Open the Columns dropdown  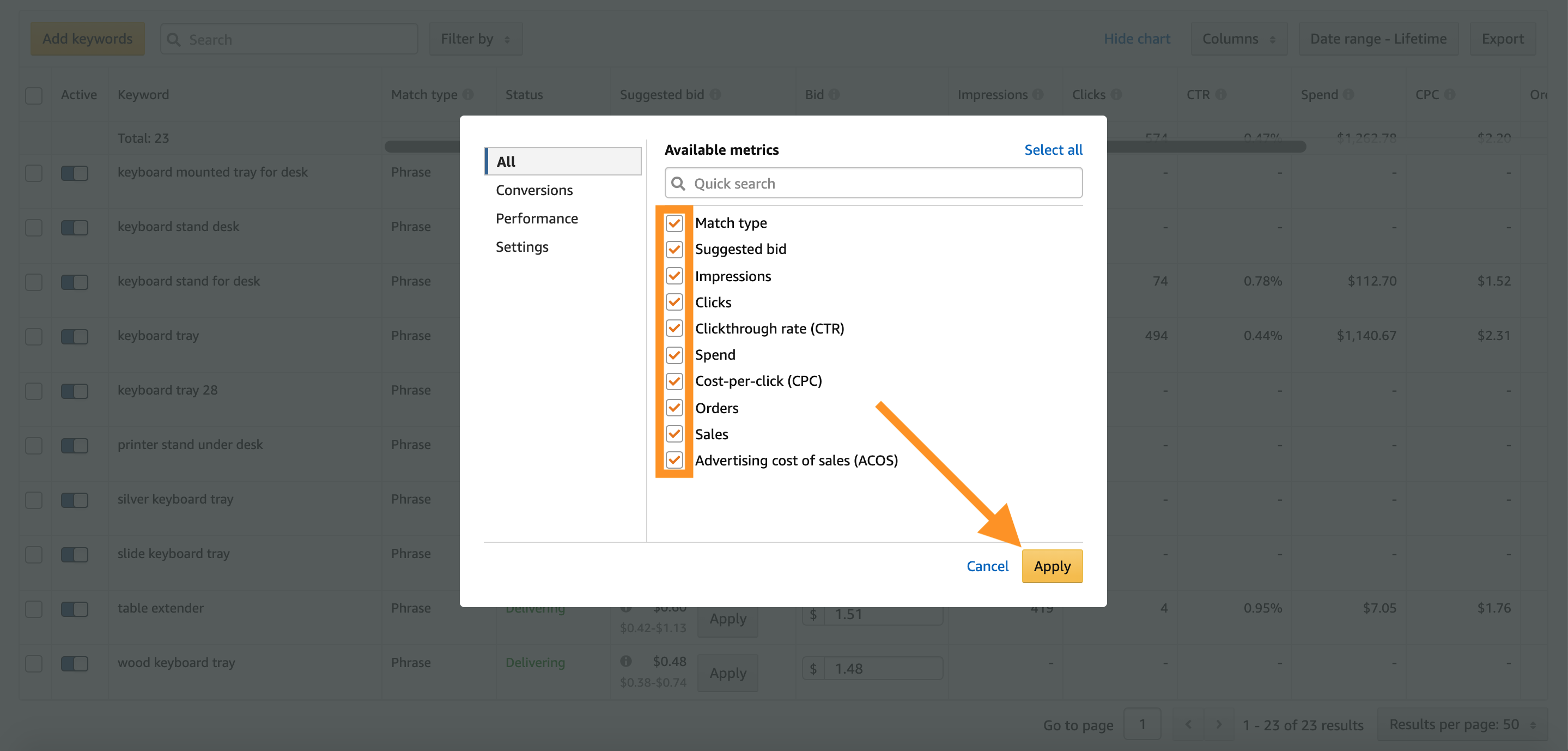[1238, 39]
